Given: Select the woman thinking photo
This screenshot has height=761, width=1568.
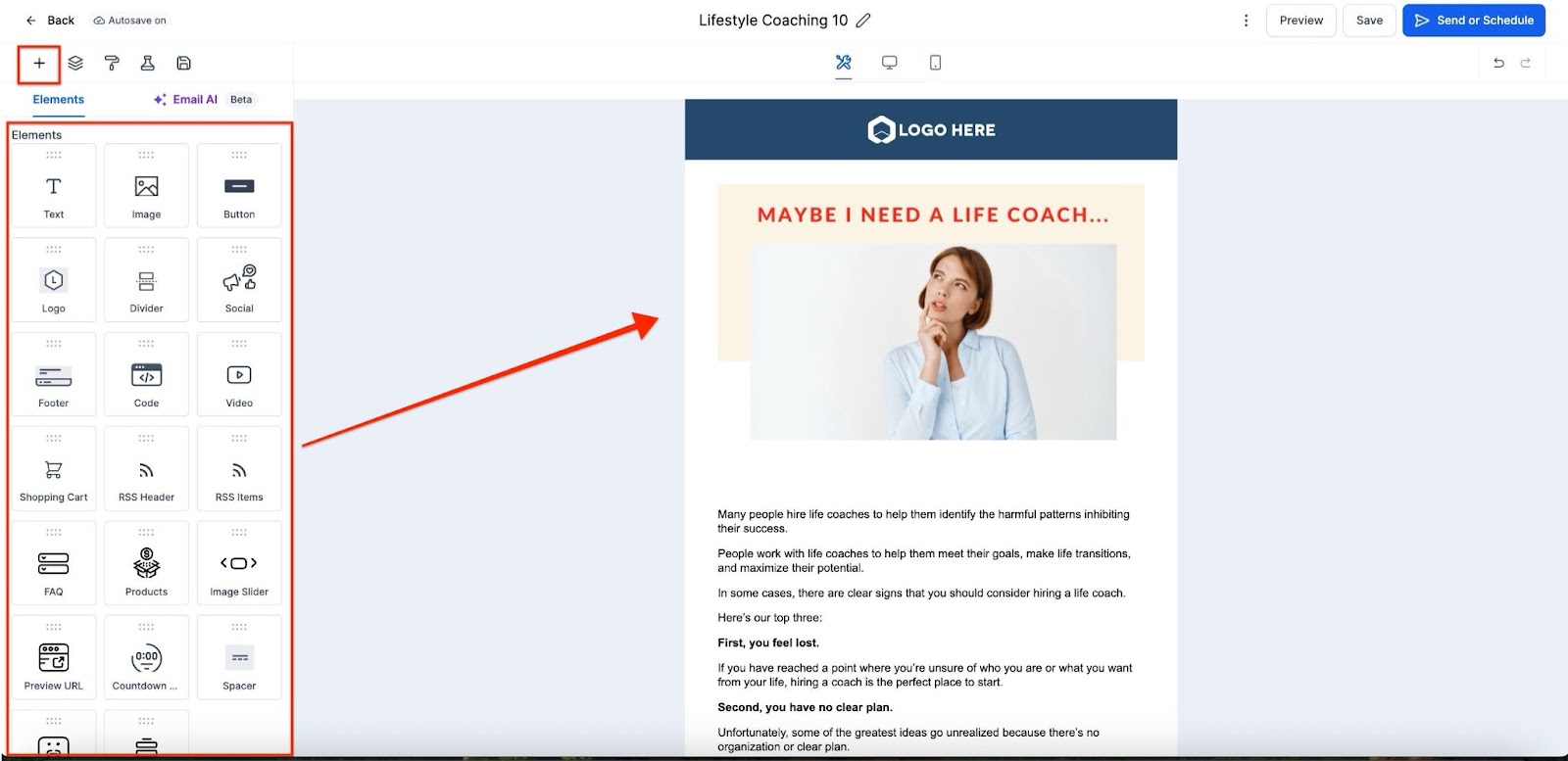Looking at the screenshot, I should [934, 342].
